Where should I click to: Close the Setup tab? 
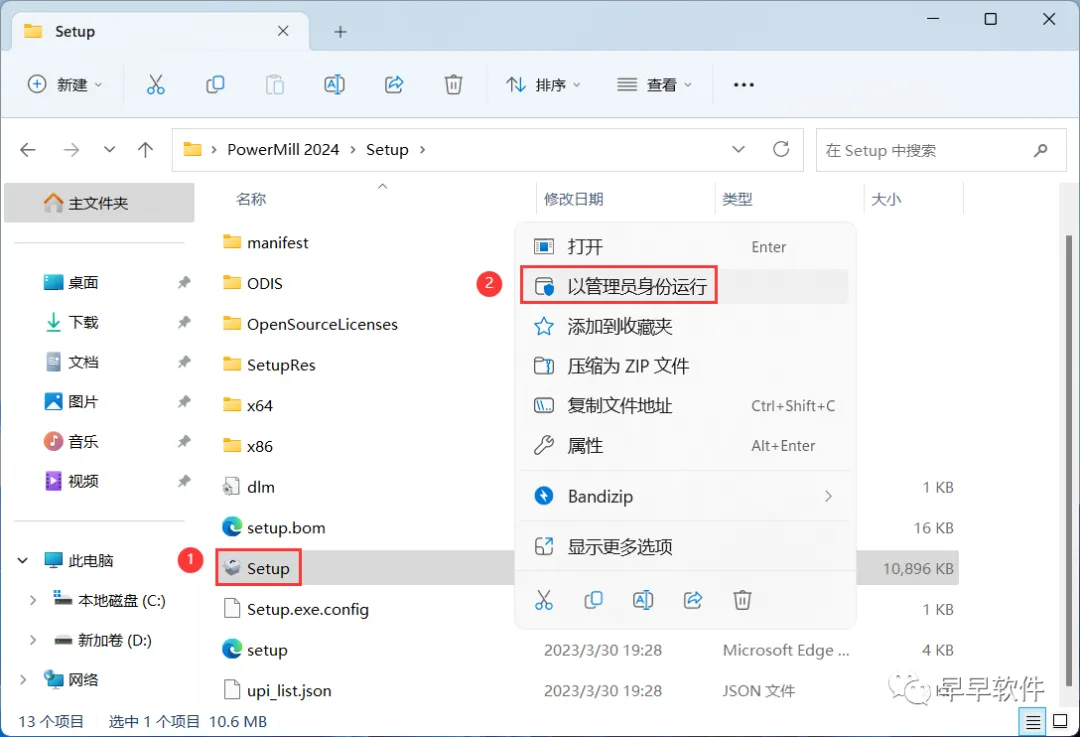click(283, 31)
